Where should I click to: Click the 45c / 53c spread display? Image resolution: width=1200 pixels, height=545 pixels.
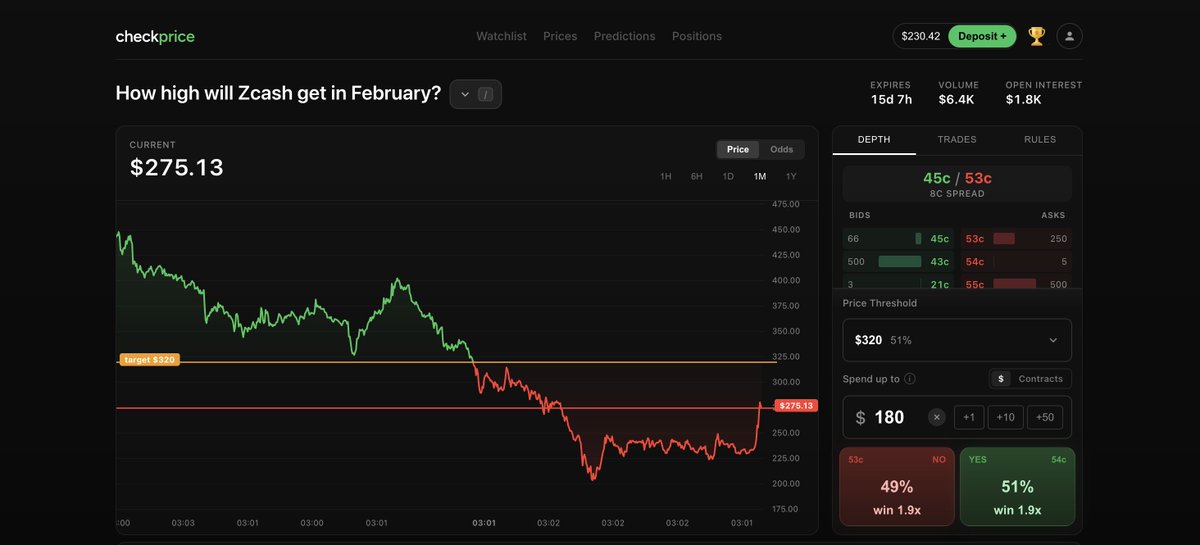(x=957, y=184)
